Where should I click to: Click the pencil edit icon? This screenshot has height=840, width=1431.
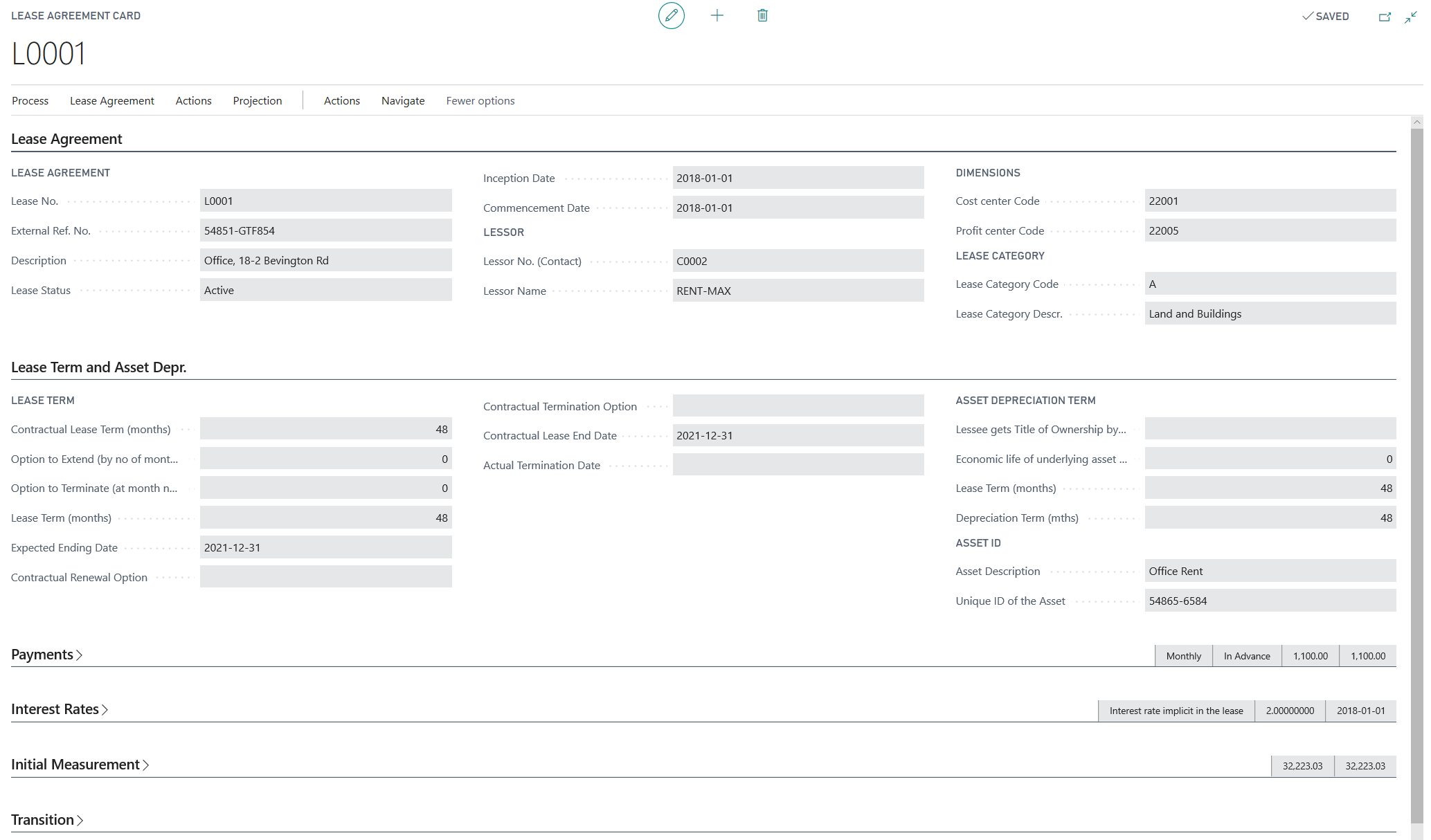pos(671,15)
